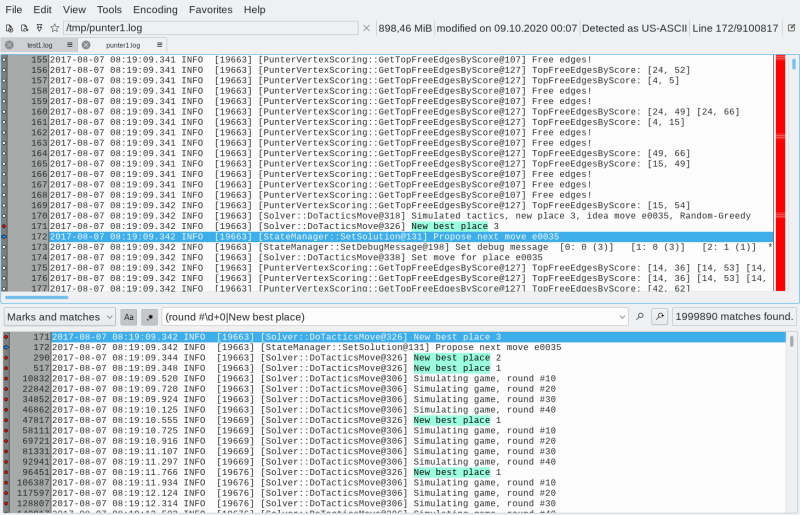Click the star favorites icon
The height and width of the screenshot is (515, 800).
click(54, 29)
